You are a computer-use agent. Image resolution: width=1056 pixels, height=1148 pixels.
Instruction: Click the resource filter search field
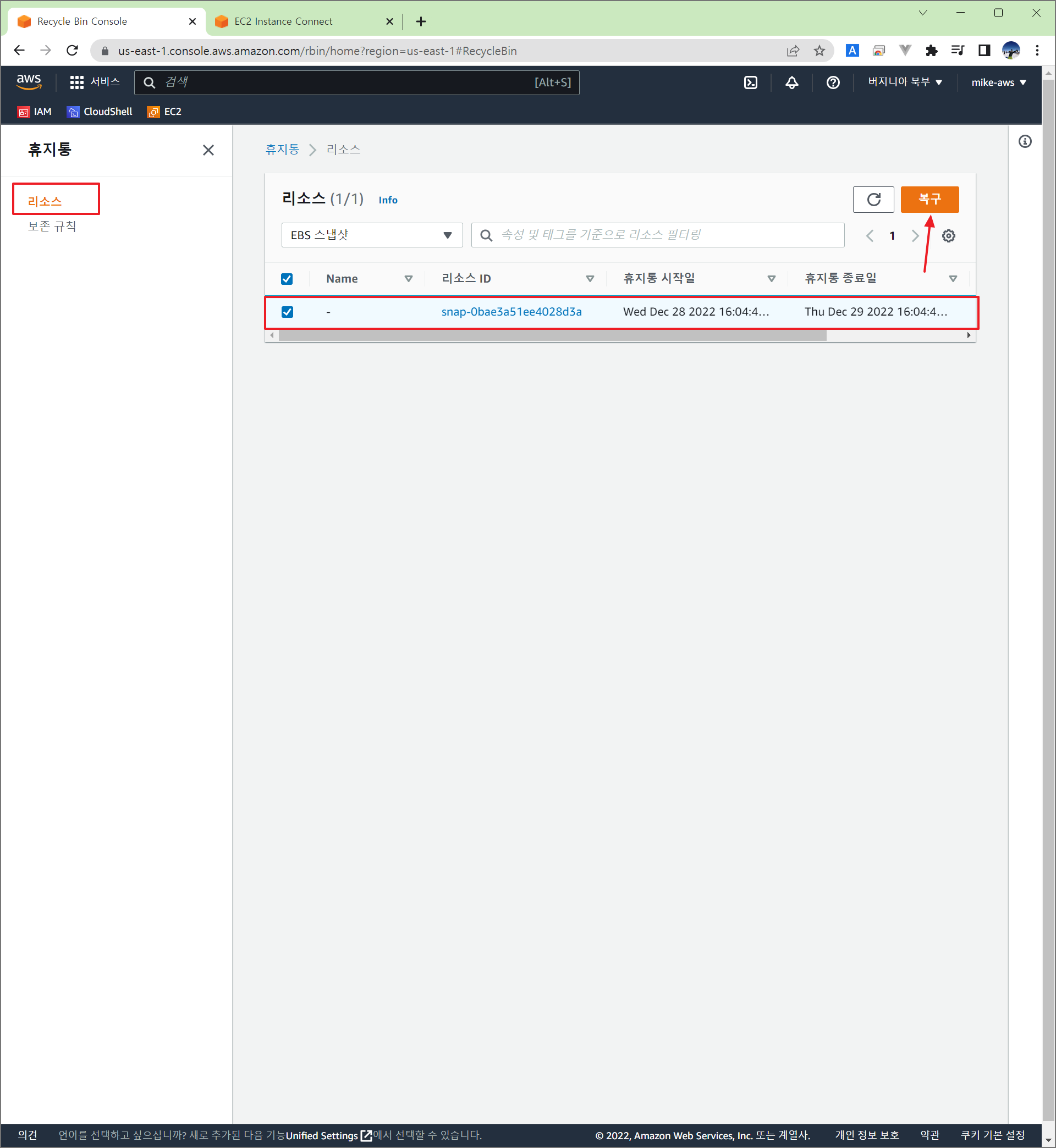click(657, 235)
